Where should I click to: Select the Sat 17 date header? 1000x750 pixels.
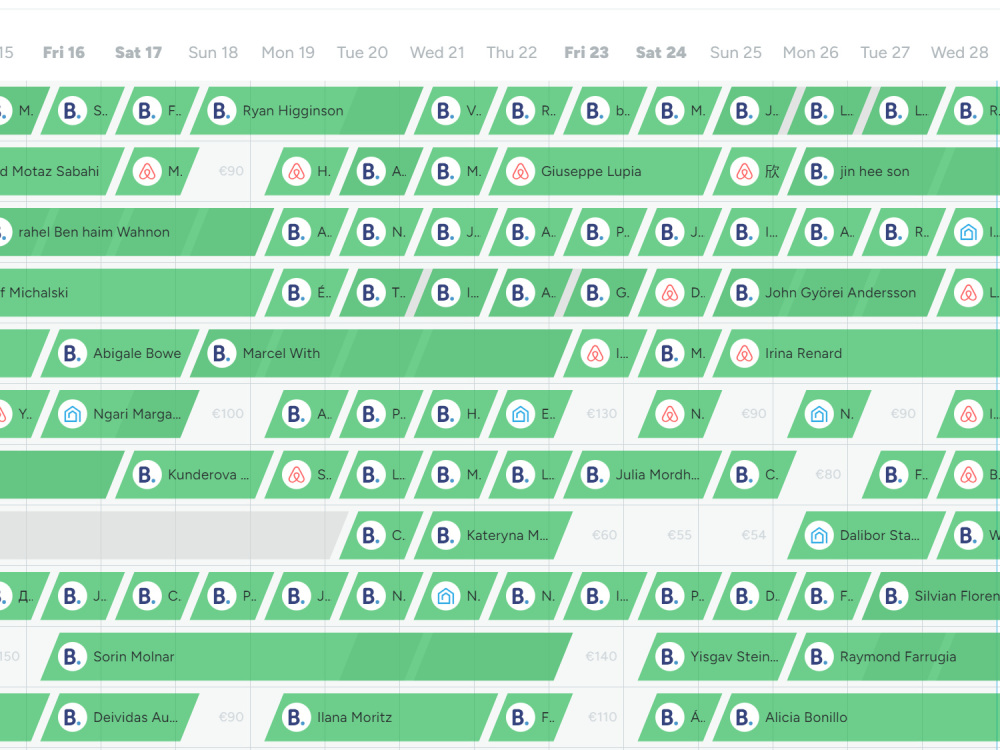(138, 52)
